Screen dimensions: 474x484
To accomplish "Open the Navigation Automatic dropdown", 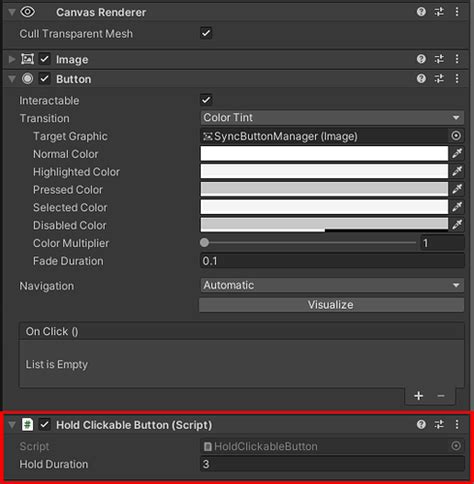I will pyautogui.click(x=332, y=285).
